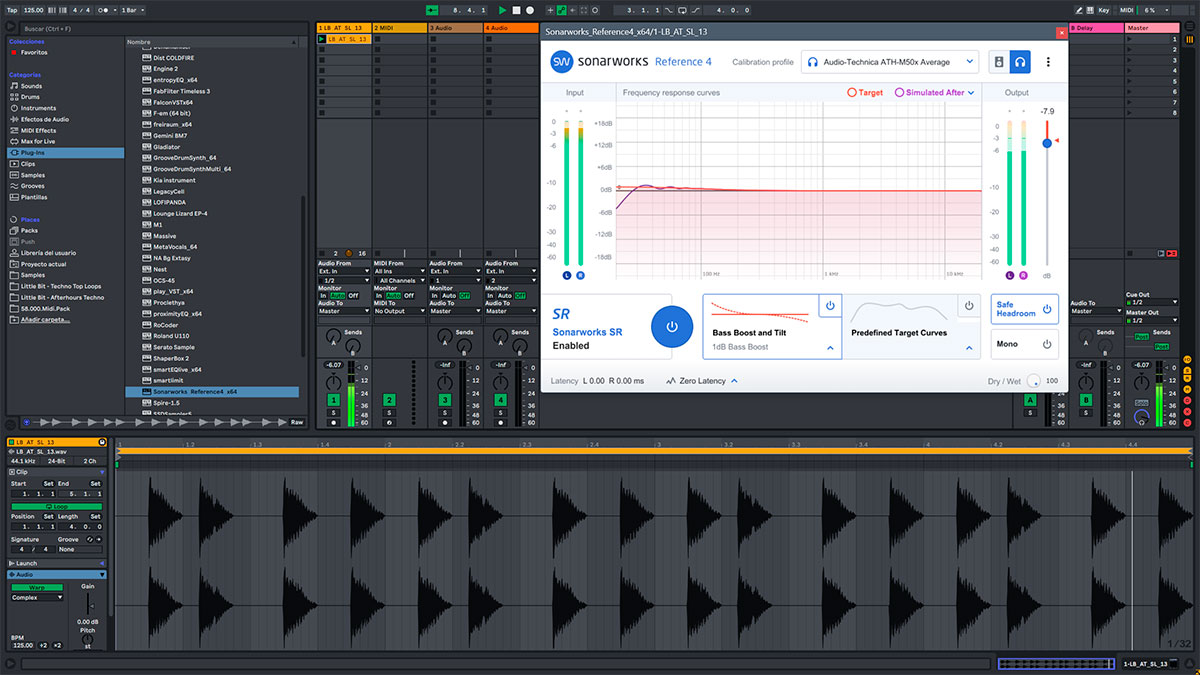Sort the browser list by Nombre header

[212, 42]
